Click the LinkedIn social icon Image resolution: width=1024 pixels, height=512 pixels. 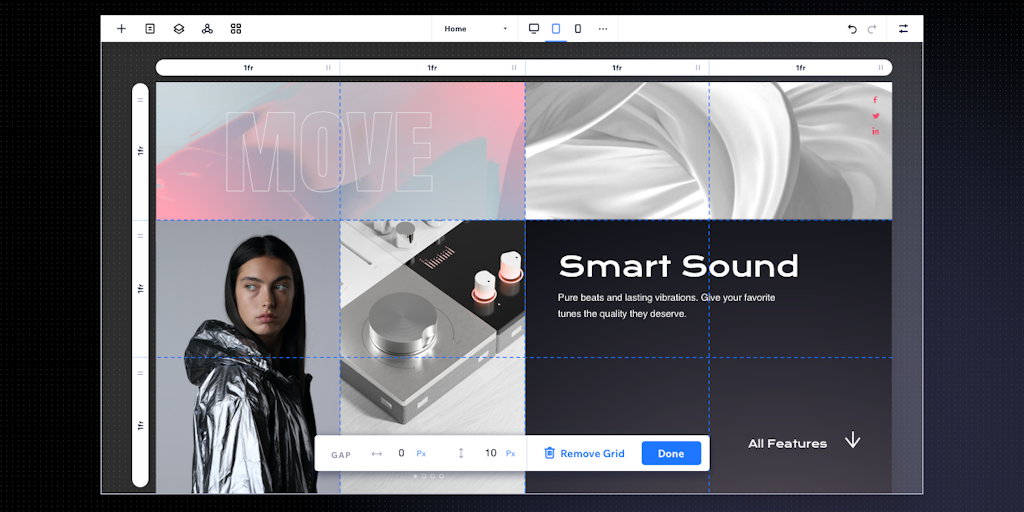pyautogui.click(x=876, y=131)
